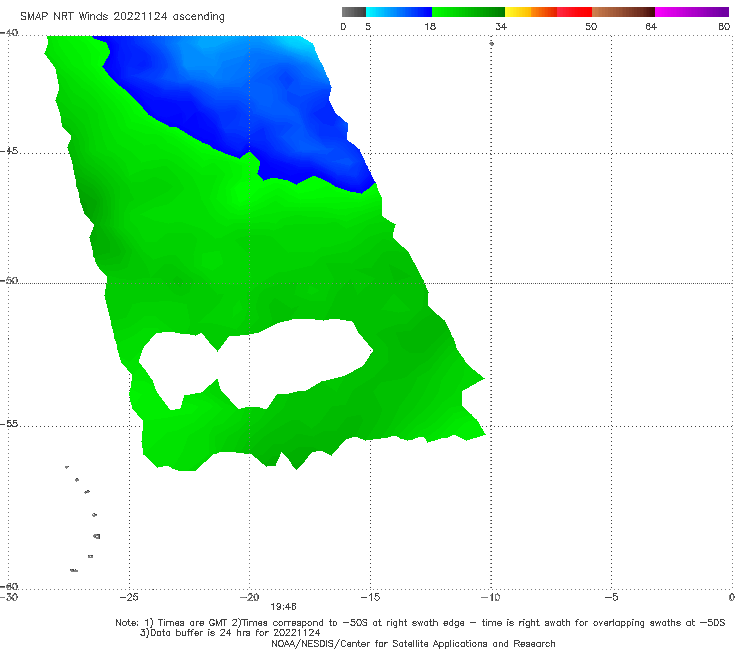Screen dimensions: 740x650
Task: Click the longitude label "-5"
Action: [611, 597]
